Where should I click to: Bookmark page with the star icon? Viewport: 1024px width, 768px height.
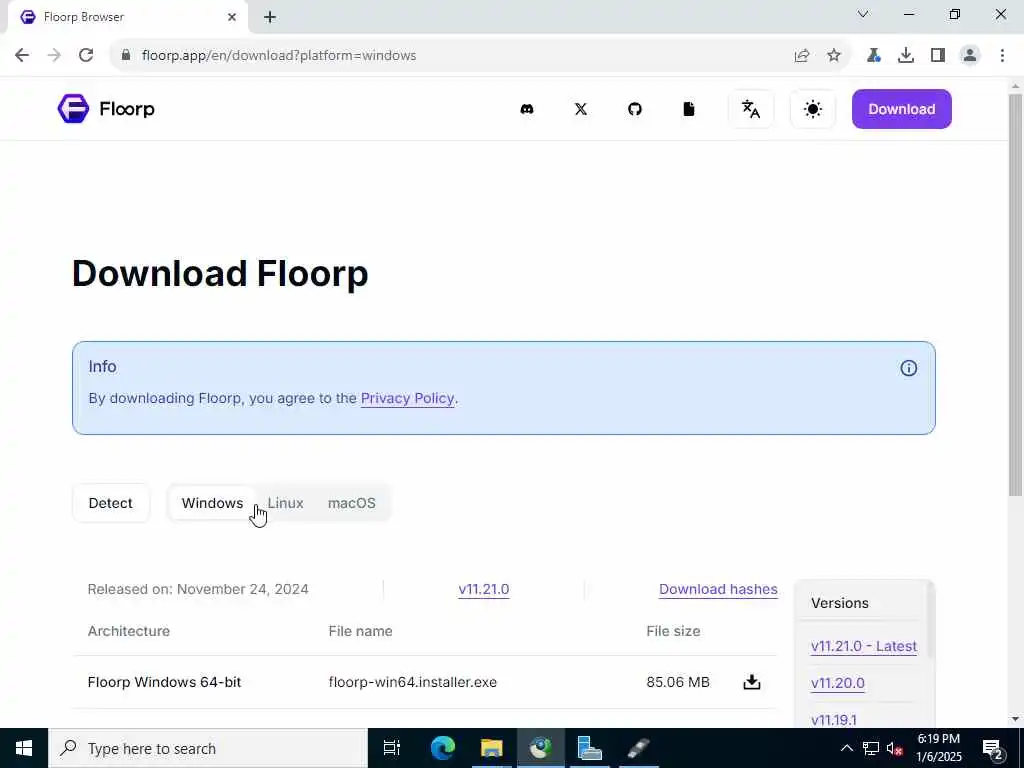(x=834, y=55)
